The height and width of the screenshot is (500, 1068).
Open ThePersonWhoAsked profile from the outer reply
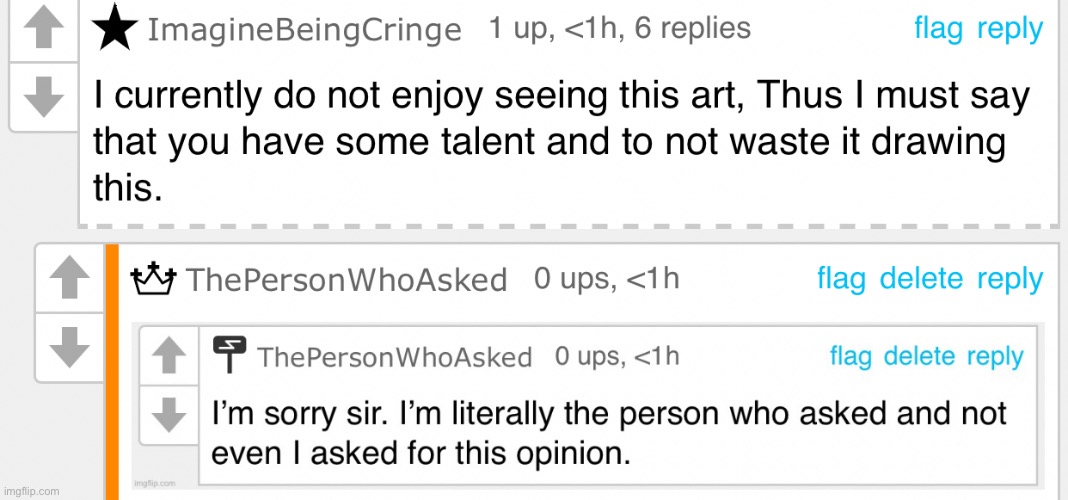click(347, 280)
